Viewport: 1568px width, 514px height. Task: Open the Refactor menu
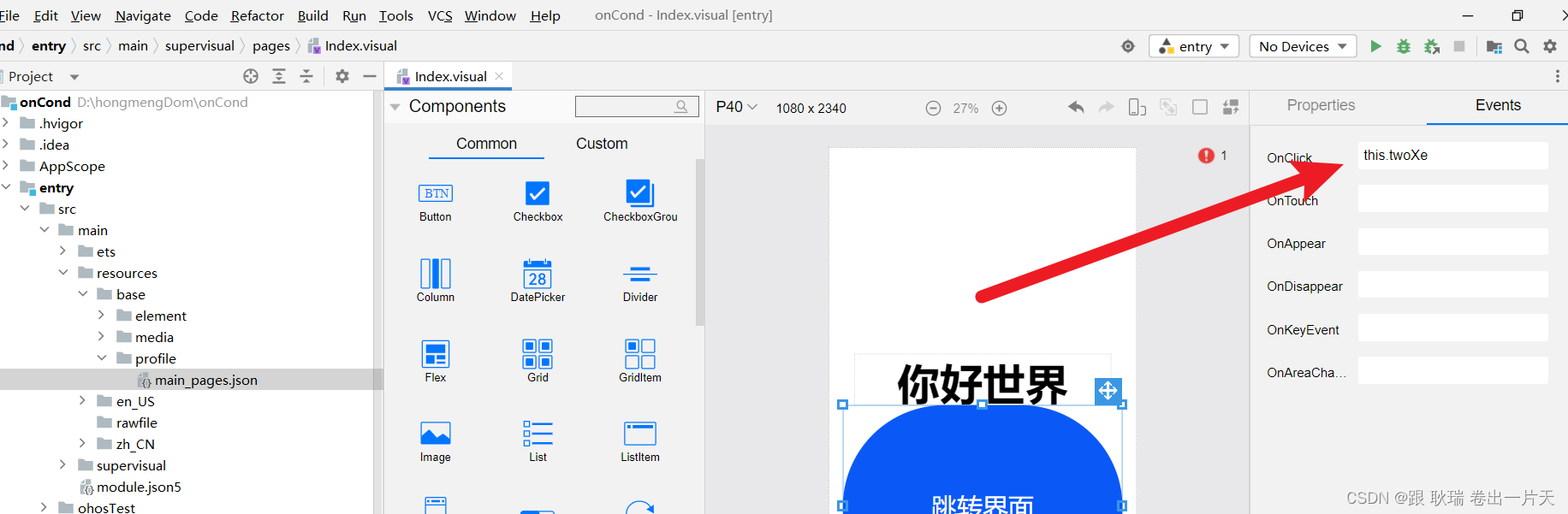click(x=257, y=15)
